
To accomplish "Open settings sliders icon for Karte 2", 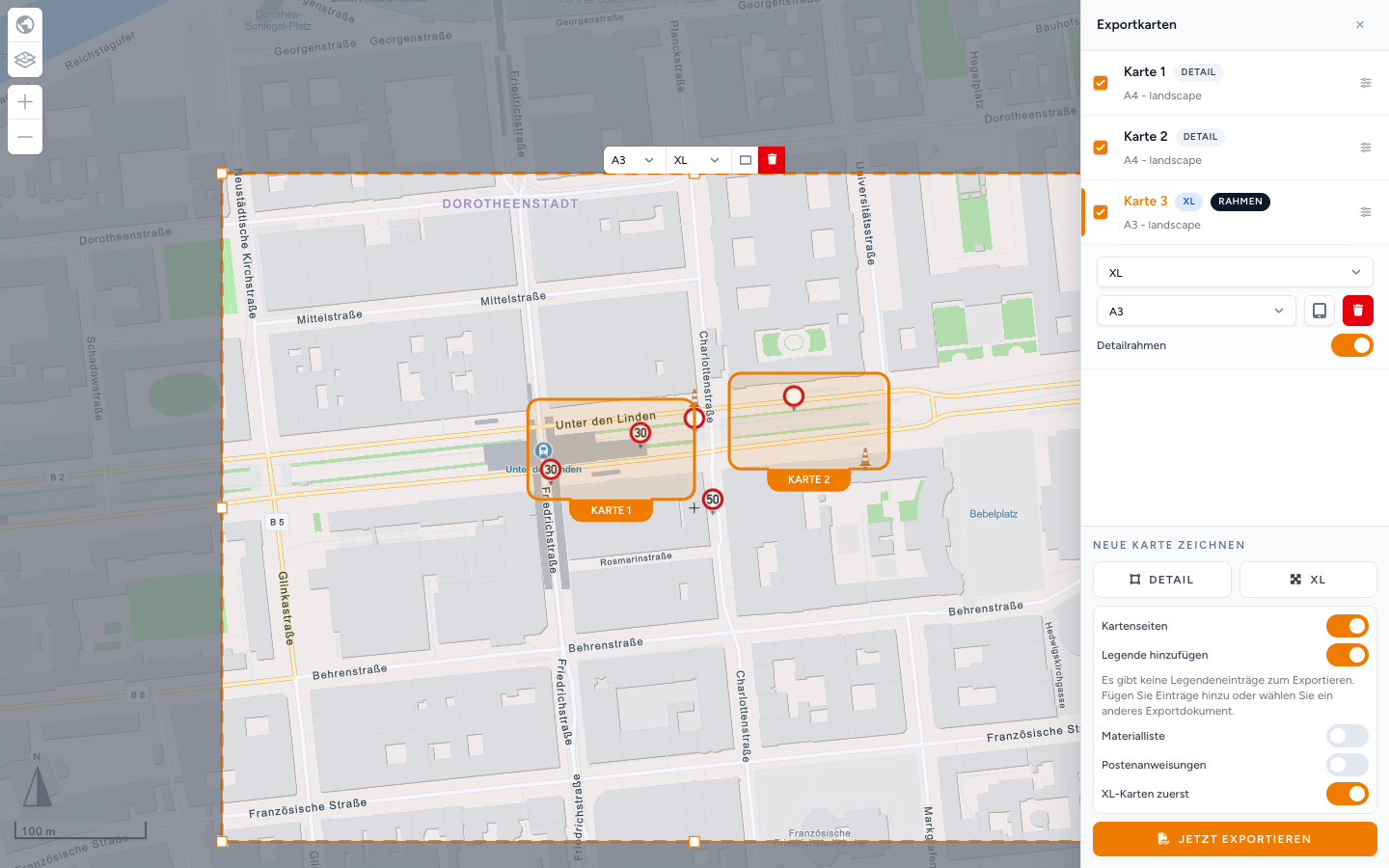I will (x=1366, y=148).
